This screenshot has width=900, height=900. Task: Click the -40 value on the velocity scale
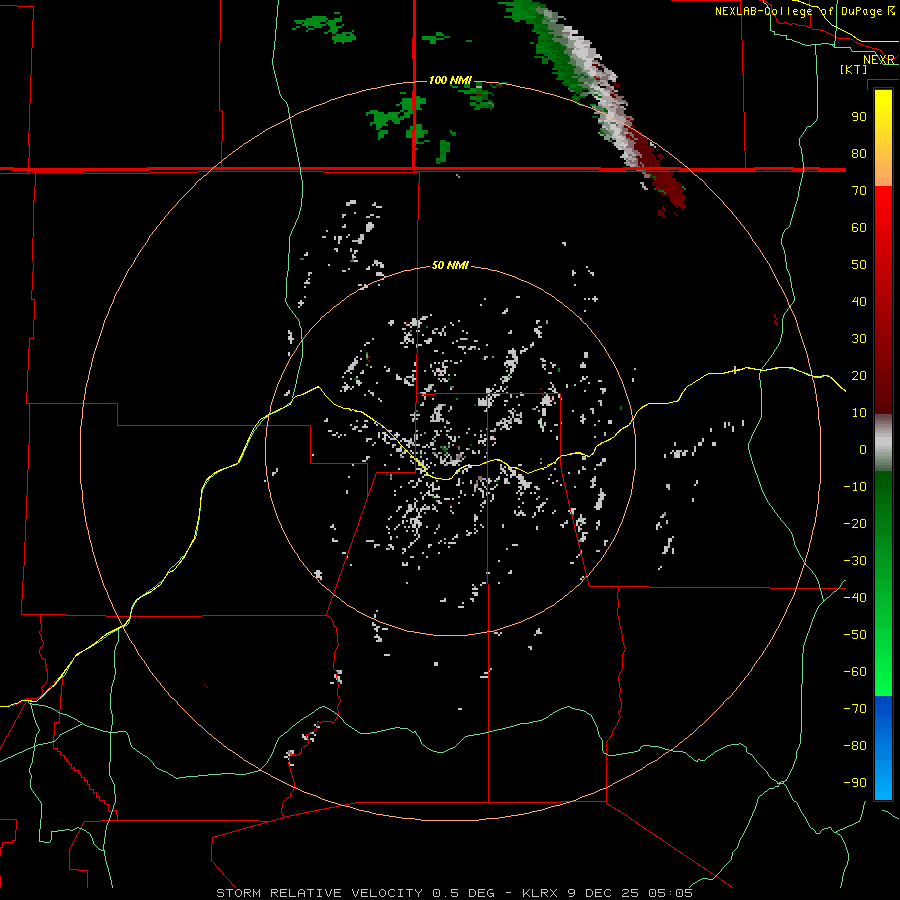[855, 598]
